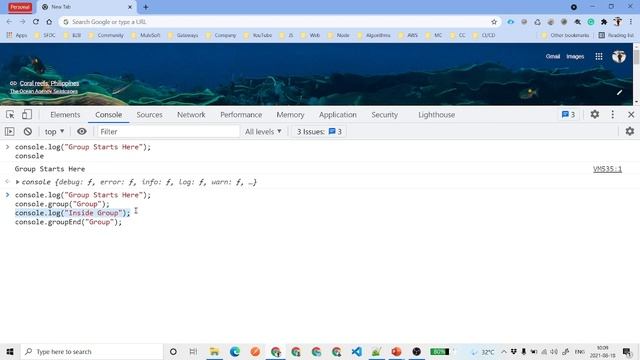Click the browser back arrow
The height and width of the screenshot is (360, 640).
point(9,22)
